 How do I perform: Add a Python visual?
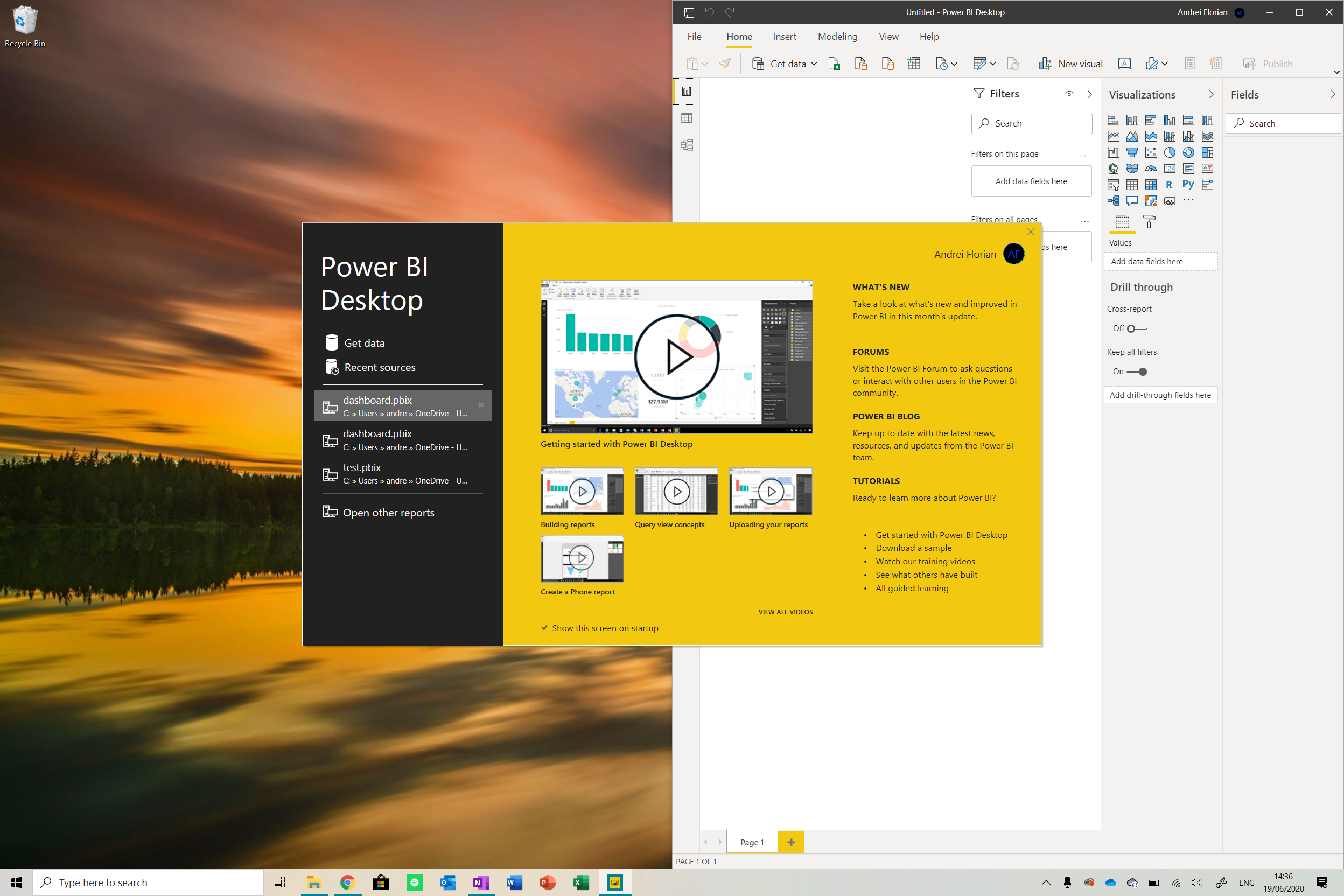(x=1188, y=185)
